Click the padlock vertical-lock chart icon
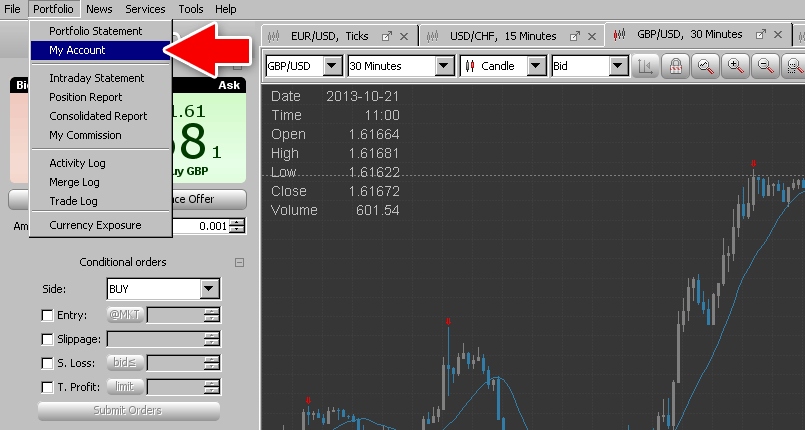The image size is (805, 430). coord(675,66)
